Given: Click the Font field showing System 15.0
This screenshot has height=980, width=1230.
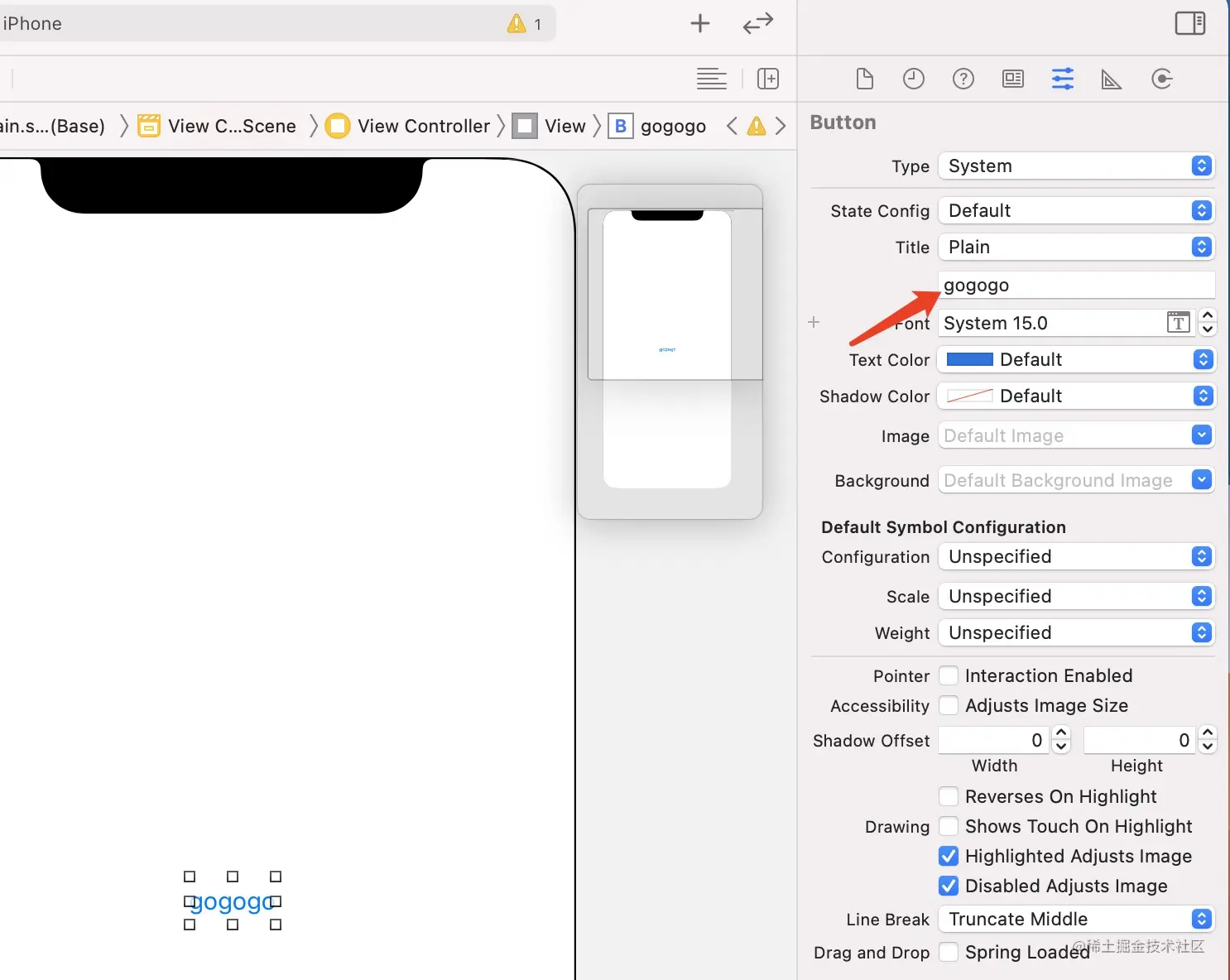Looking at the screenshot, I should (1051, 323).
